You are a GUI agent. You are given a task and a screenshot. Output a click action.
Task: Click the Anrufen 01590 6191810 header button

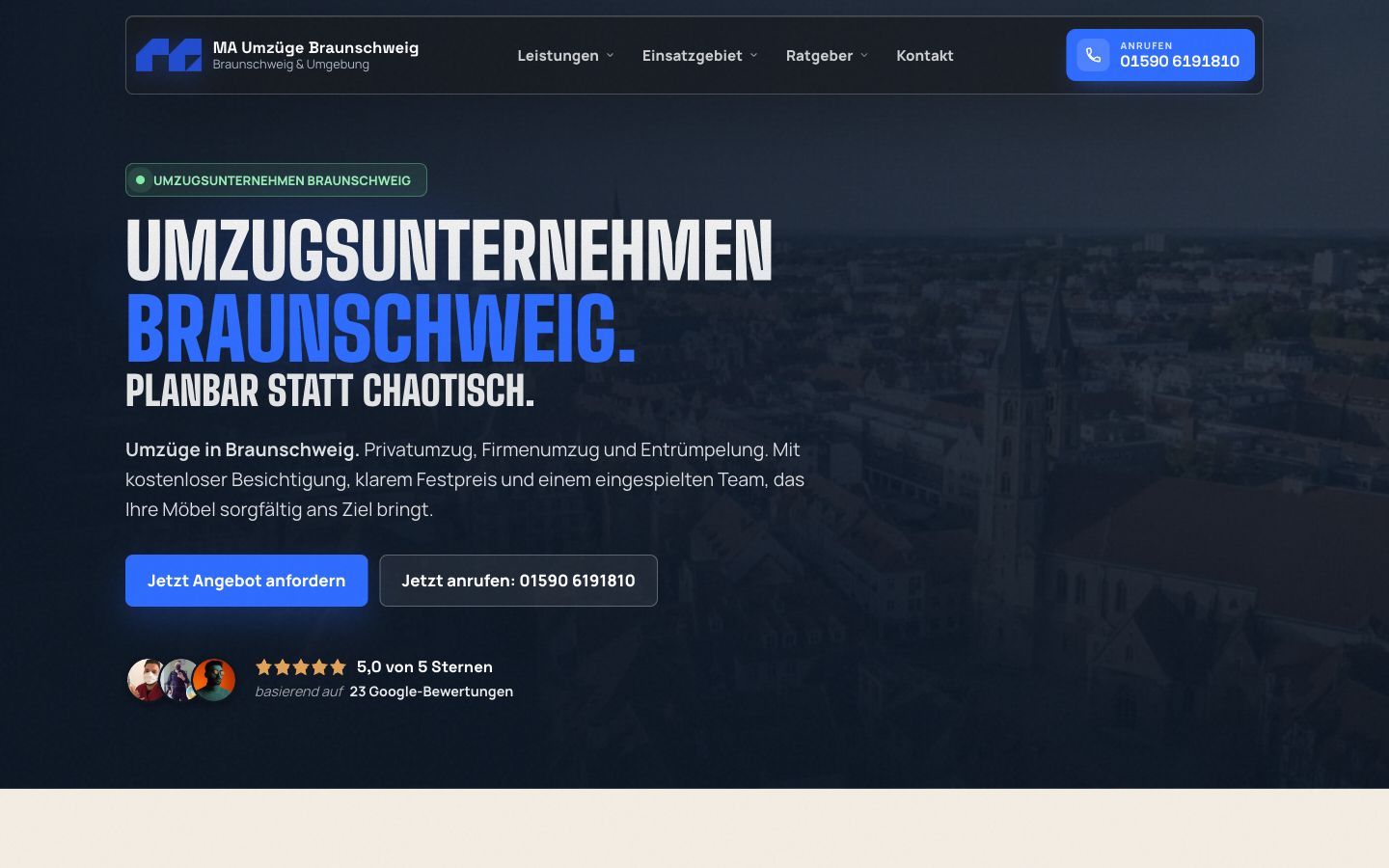point(1160,55)
